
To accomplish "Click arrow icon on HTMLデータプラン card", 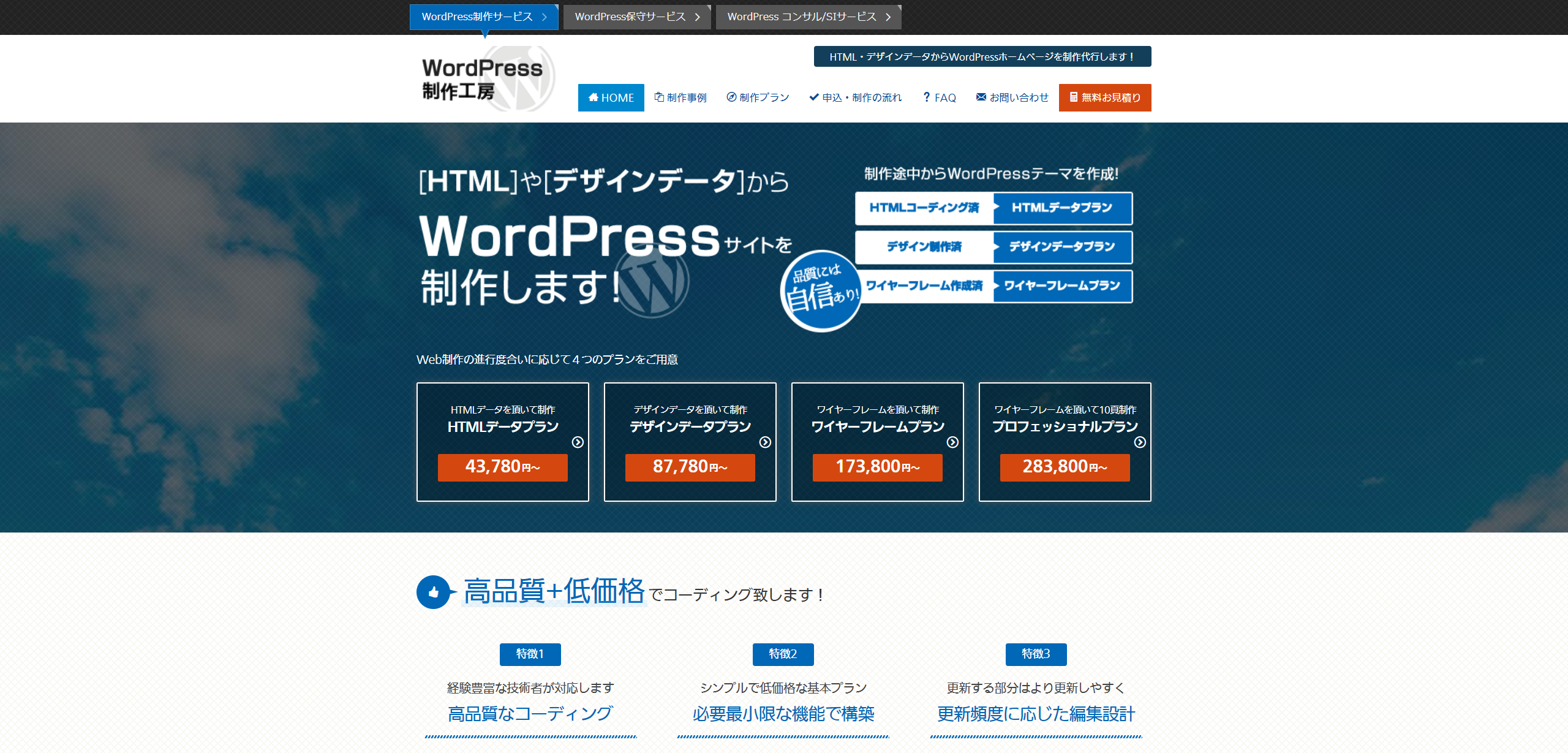I will [x=578, y=442].
